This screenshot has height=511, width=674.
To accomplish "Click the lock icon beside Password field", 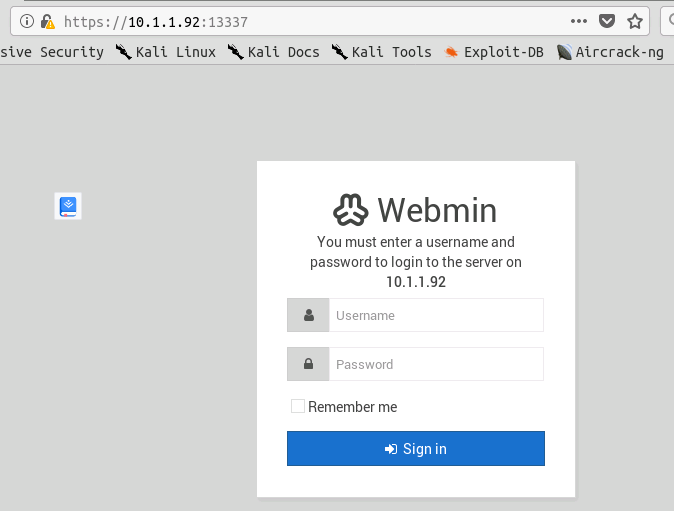I will click(309, 364).
